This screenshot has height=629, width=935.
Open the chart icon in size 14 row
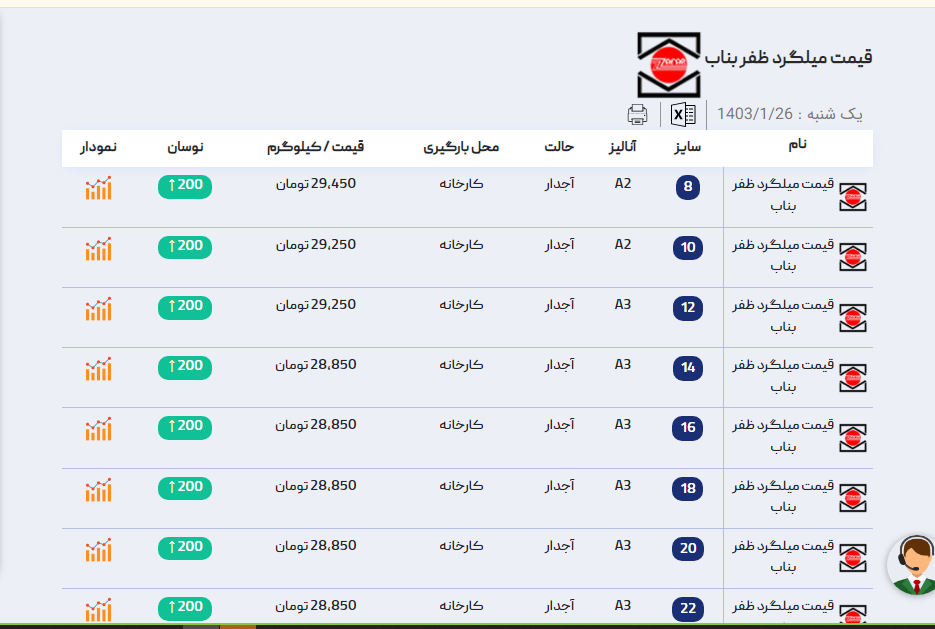click(x=98, y=369)
